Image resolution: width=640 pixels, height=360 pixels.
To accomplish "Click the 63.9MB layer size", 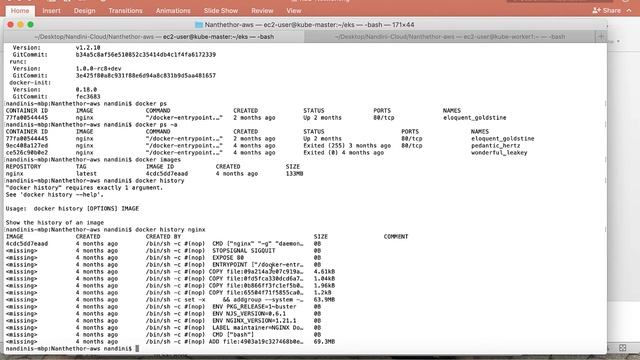I will (324, 300).
